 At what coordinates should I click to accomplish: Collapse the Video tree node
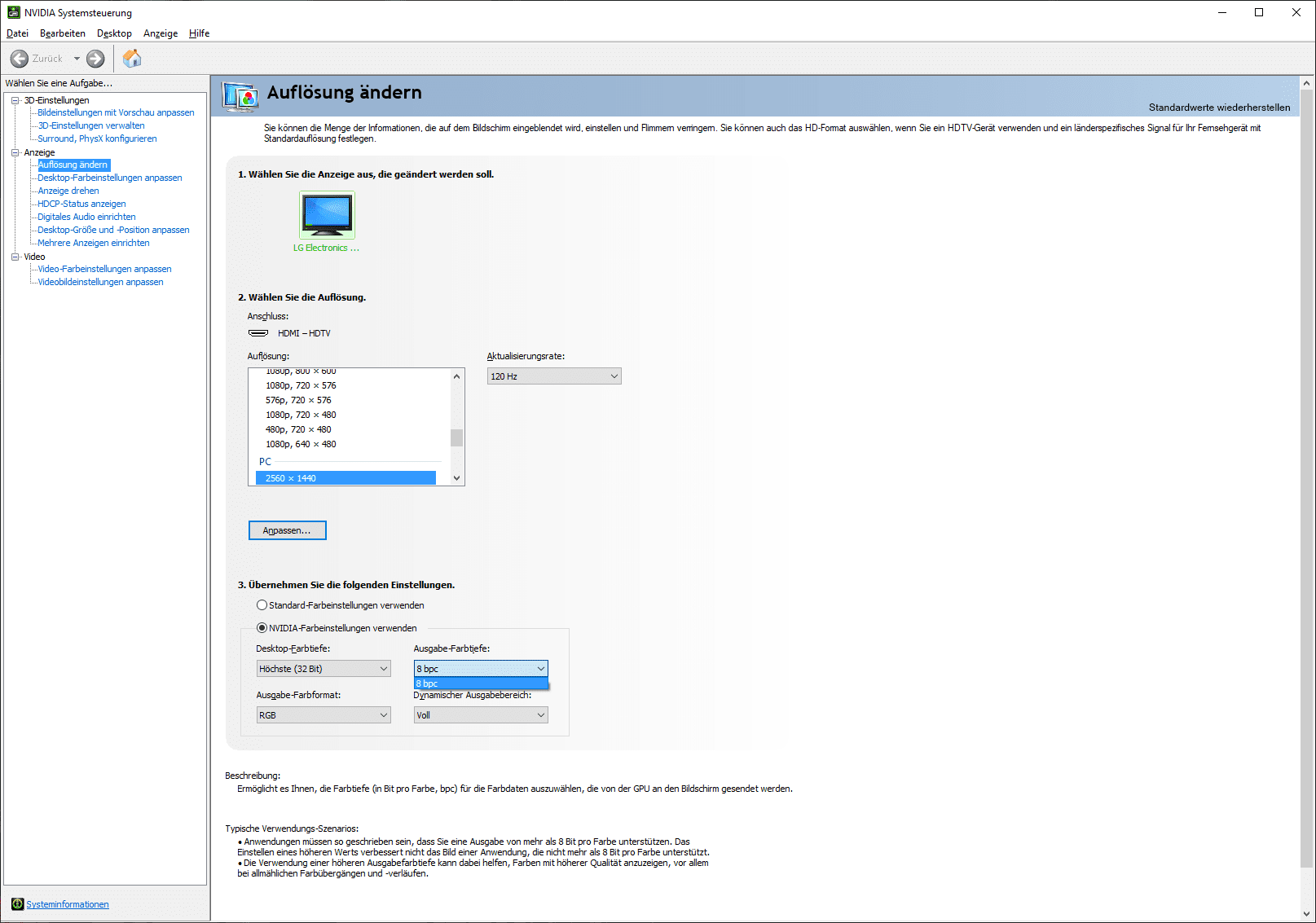(x=15, y=257)
